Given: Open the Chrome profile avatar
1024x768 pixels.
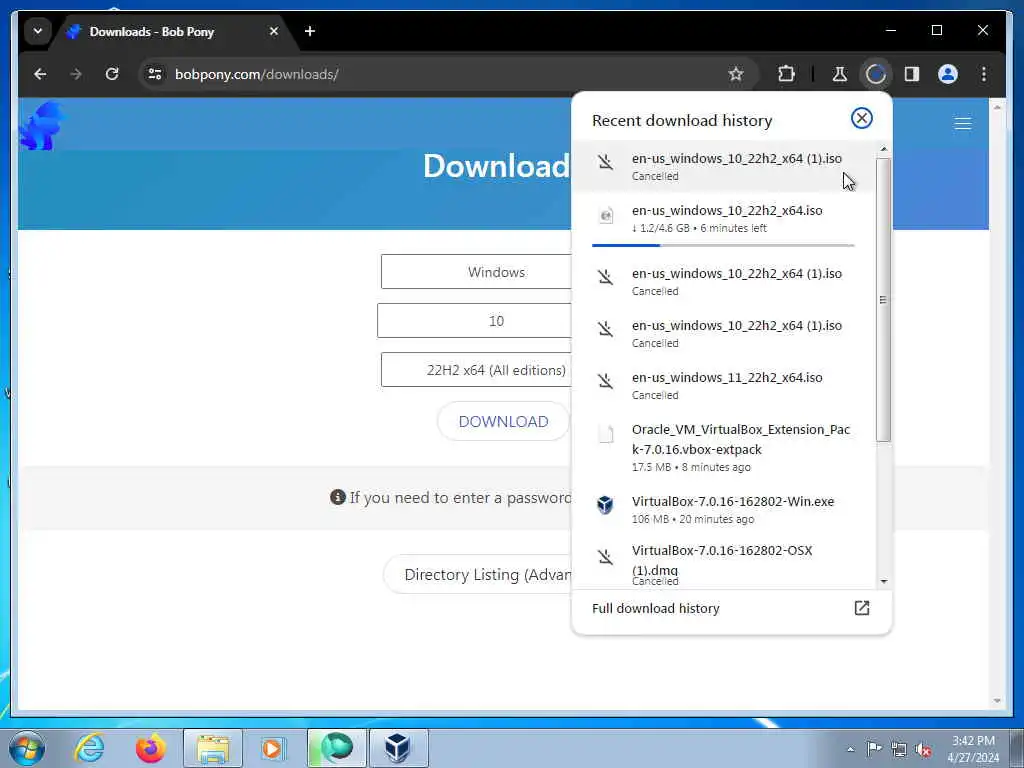Looking at the screenshot, I should (948, 74).
